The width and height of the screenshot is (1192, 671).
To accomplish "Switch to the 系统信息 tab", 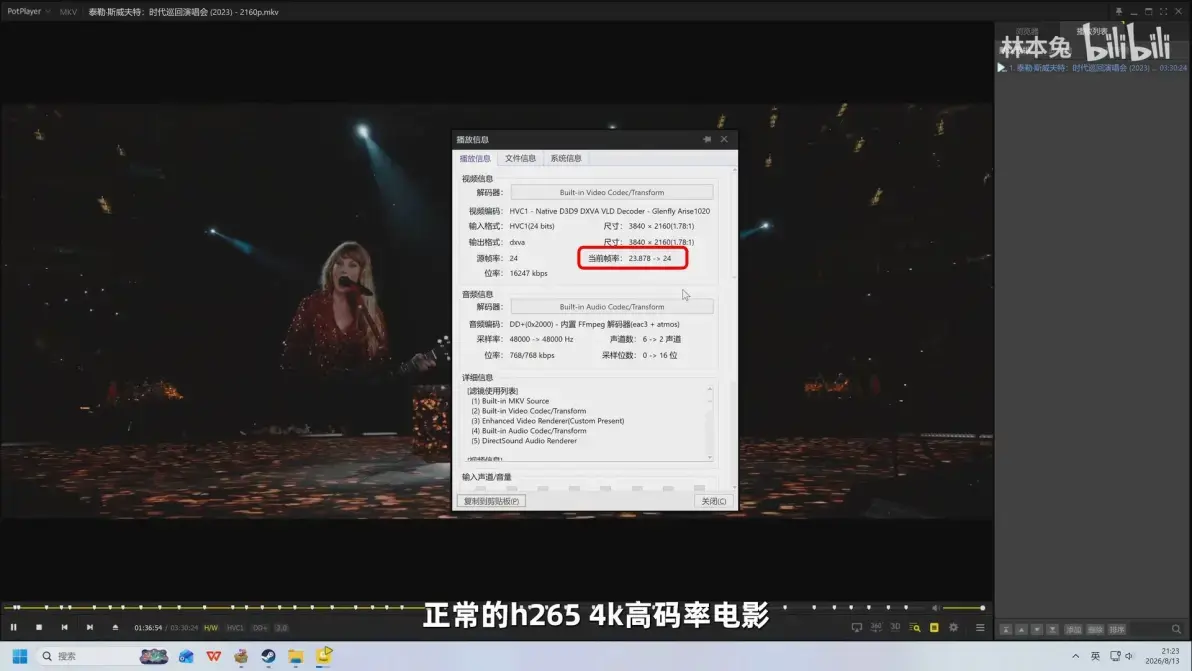I will pyautogui.click(x=566, y=158).
